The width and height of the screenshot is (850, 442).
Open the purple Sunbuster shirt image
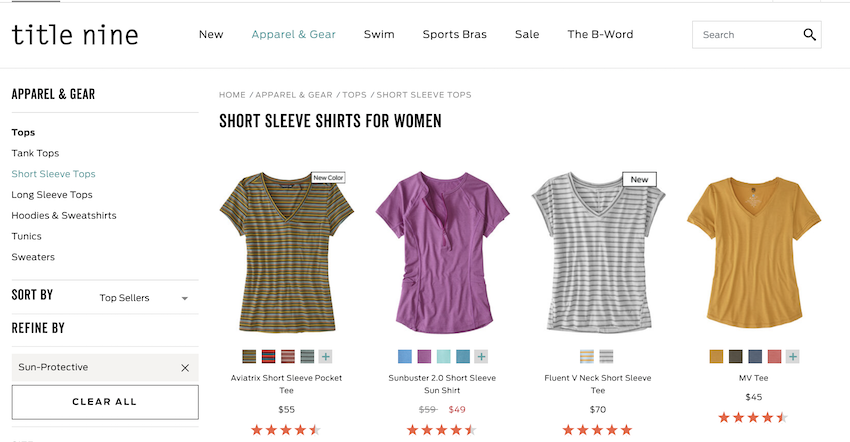(x=442, y=252)
